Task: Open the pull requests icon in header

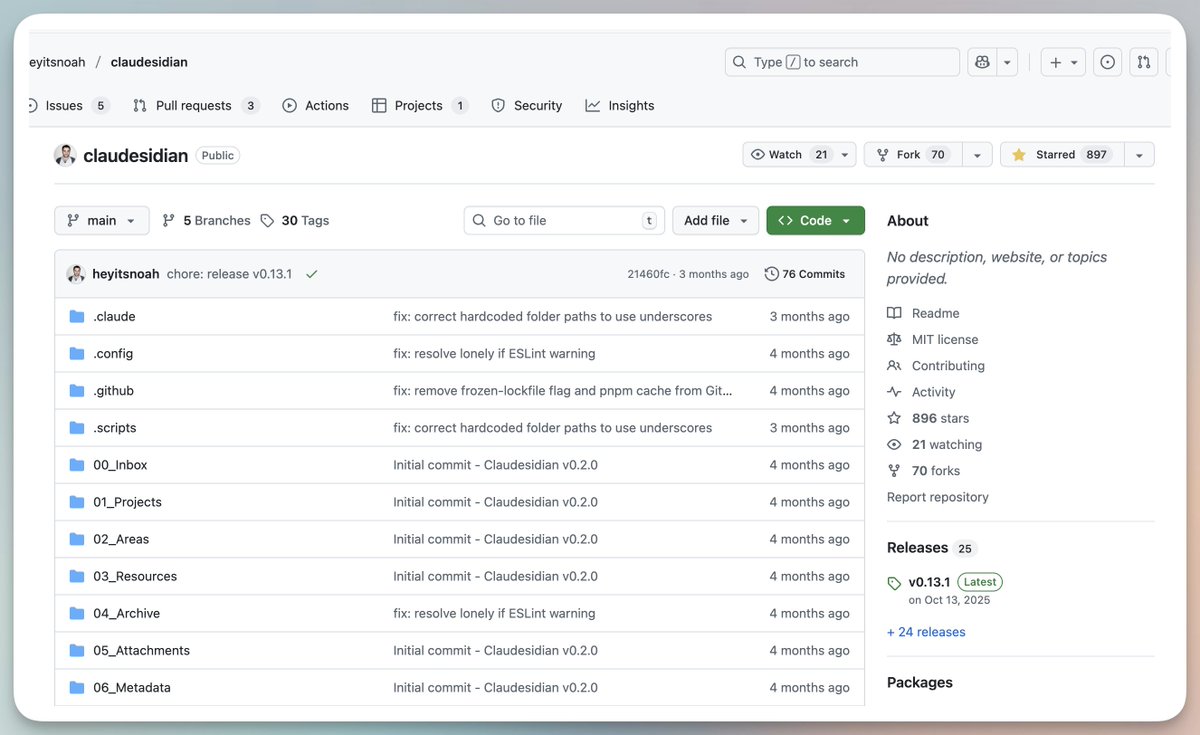Action: pyautogui.click(x=1143, y=62)
